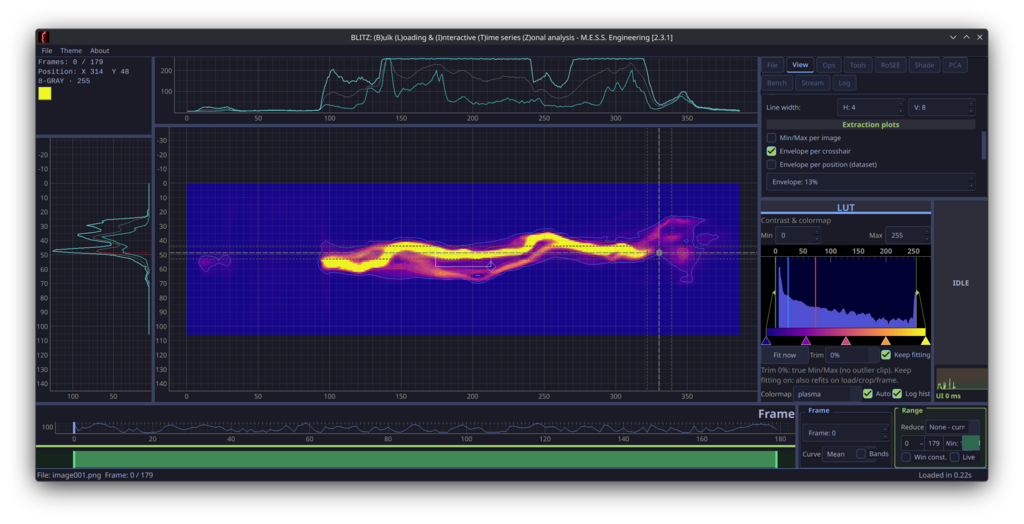Toggle the Log hist checkbox
Image resolution: width=1024 pixels, height=524 pixels.
coord(897,393)
